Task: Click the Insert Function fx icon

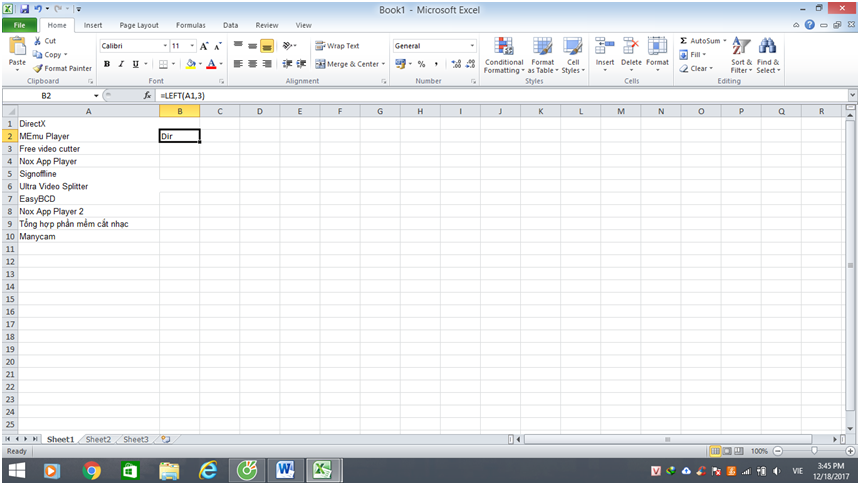Action: pyautogui.click(x=147, y=95)
